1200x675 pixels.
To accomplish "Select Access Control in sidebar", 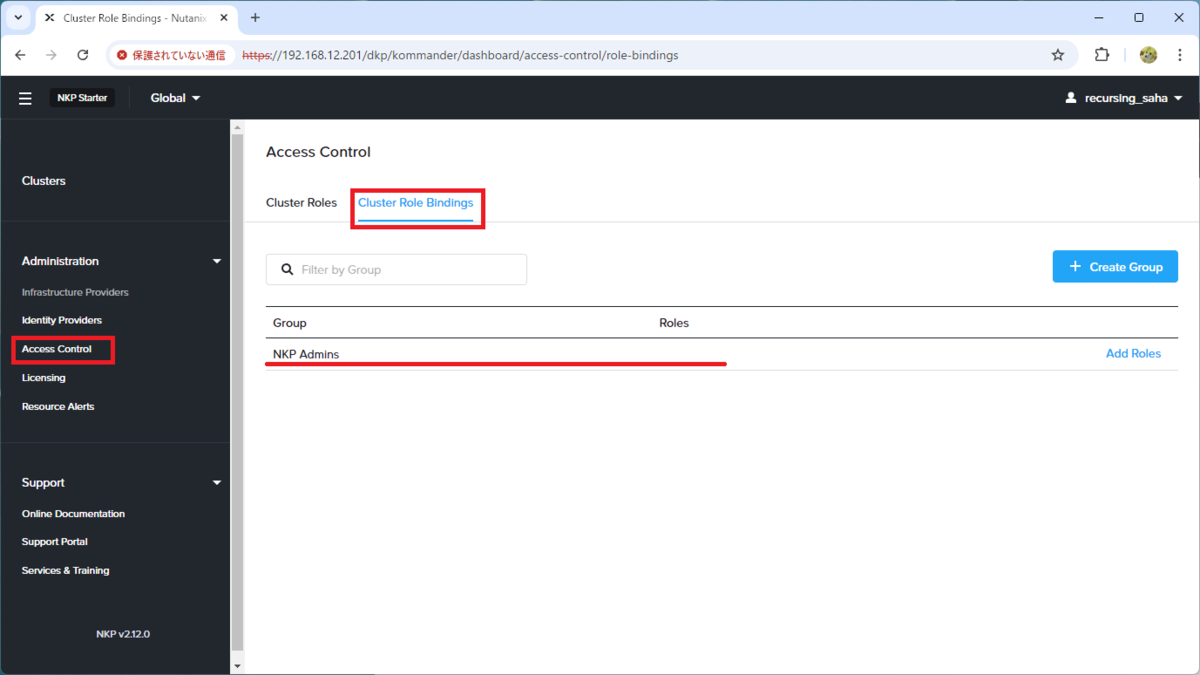I will (x=57, y=349).
